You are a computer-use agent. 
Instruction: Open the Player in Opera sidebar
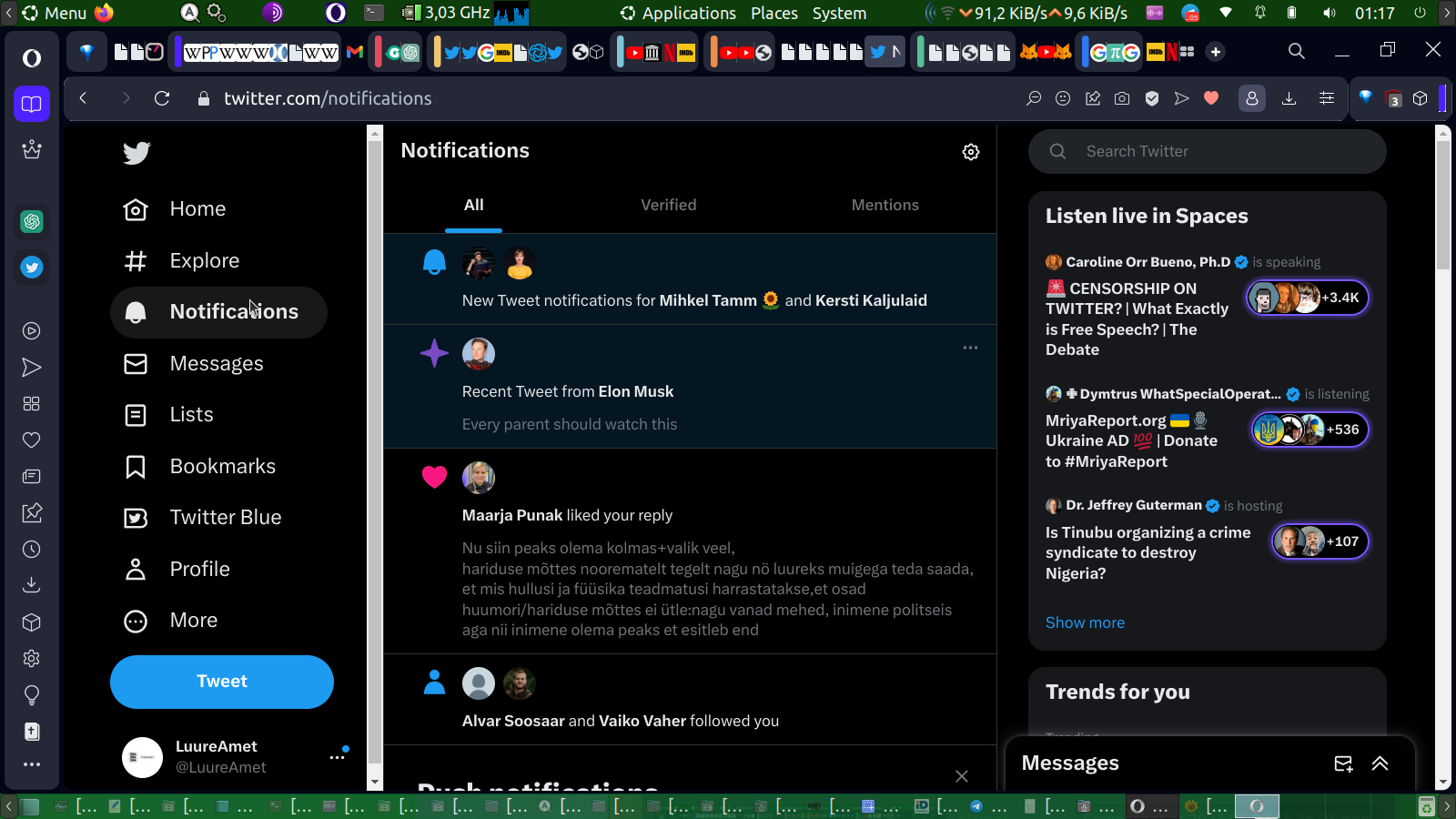tap(32, 331)
